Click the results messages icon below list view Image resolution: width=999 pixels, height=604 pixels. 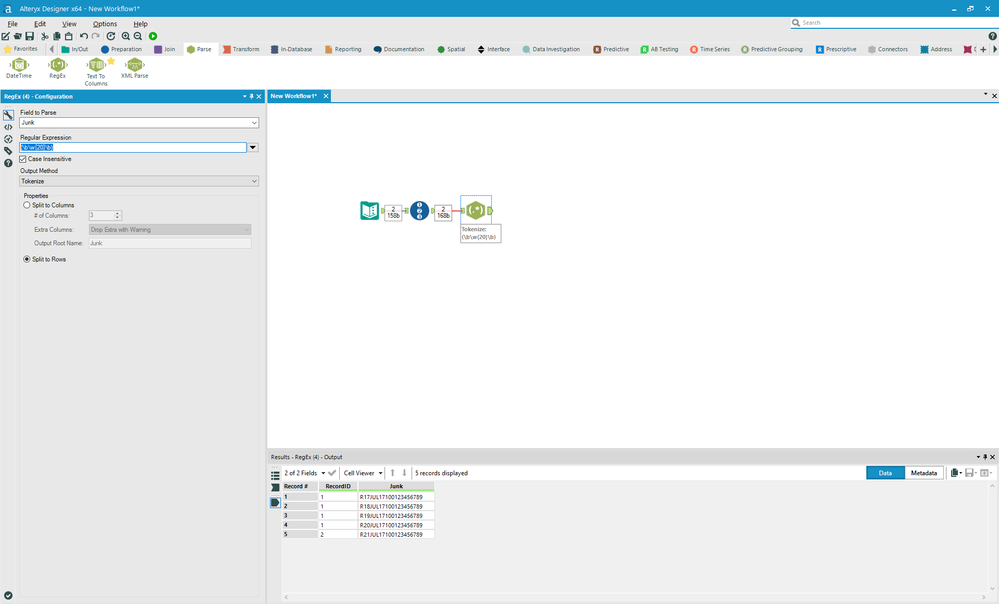275,487
